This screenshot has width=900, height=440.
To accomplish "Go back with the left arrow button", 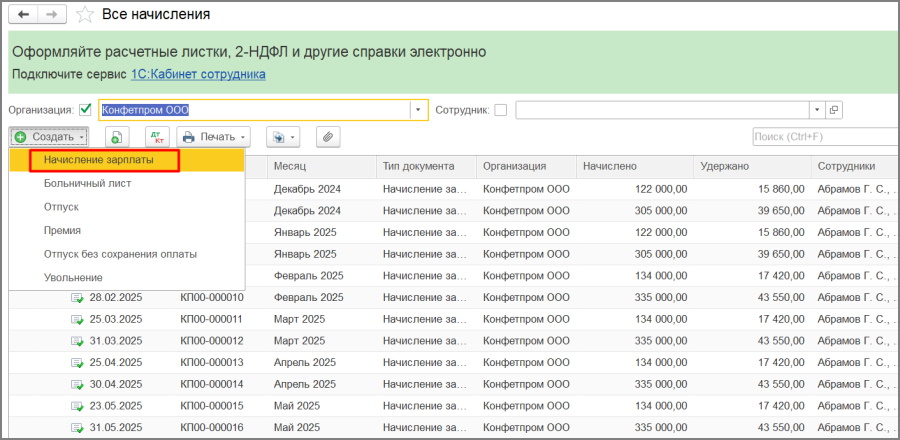I will tap(23, 14).
